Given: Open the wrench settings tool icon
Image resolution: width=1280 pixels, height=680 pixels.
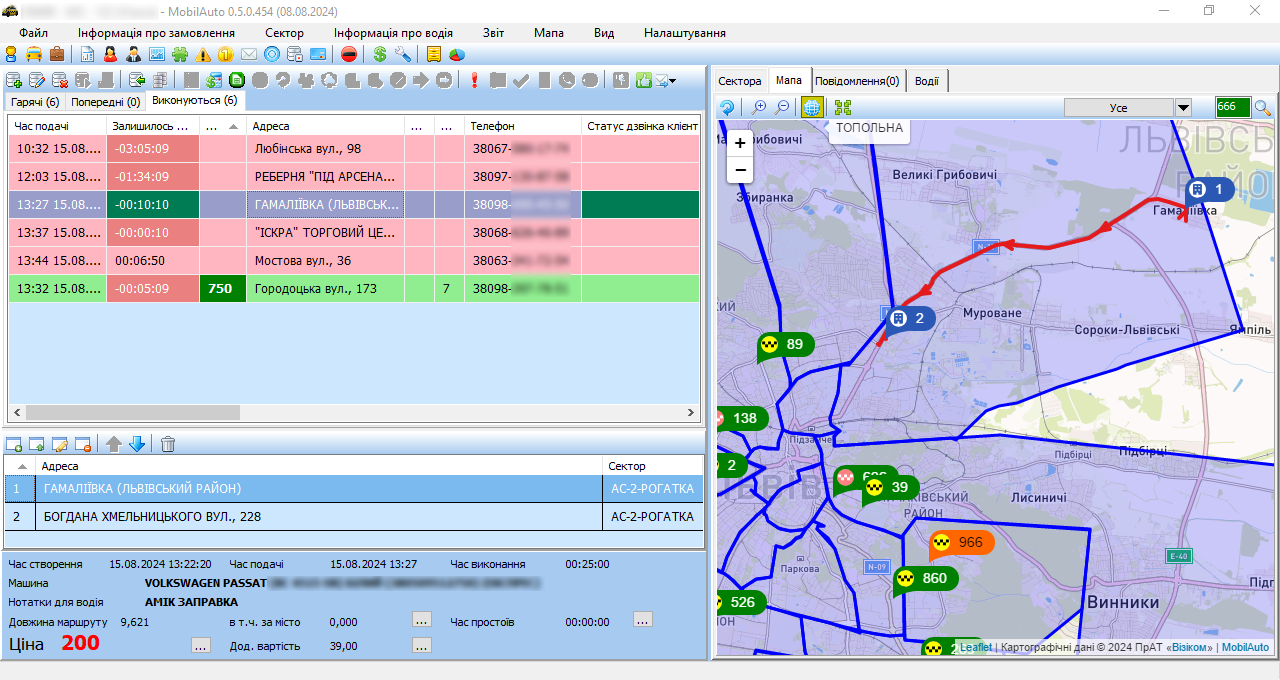Looking at the screenshot, I should coord(402,54).
